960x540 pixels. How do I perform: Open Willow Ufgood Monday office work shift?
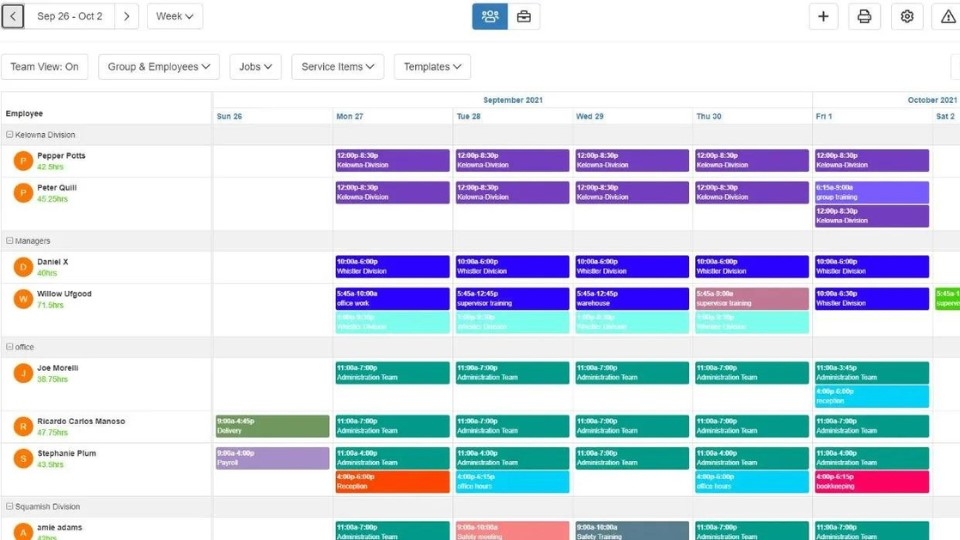pyautogui.click(x=392, y=298)
